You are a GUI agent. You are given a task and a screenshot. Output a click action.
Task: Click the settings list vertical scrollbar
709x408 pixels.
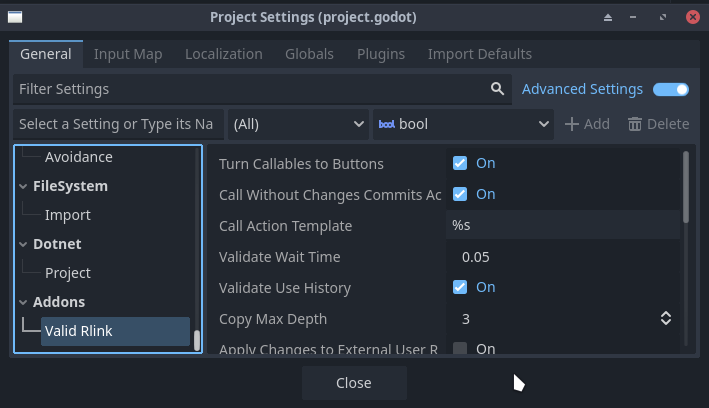[686, 187]
